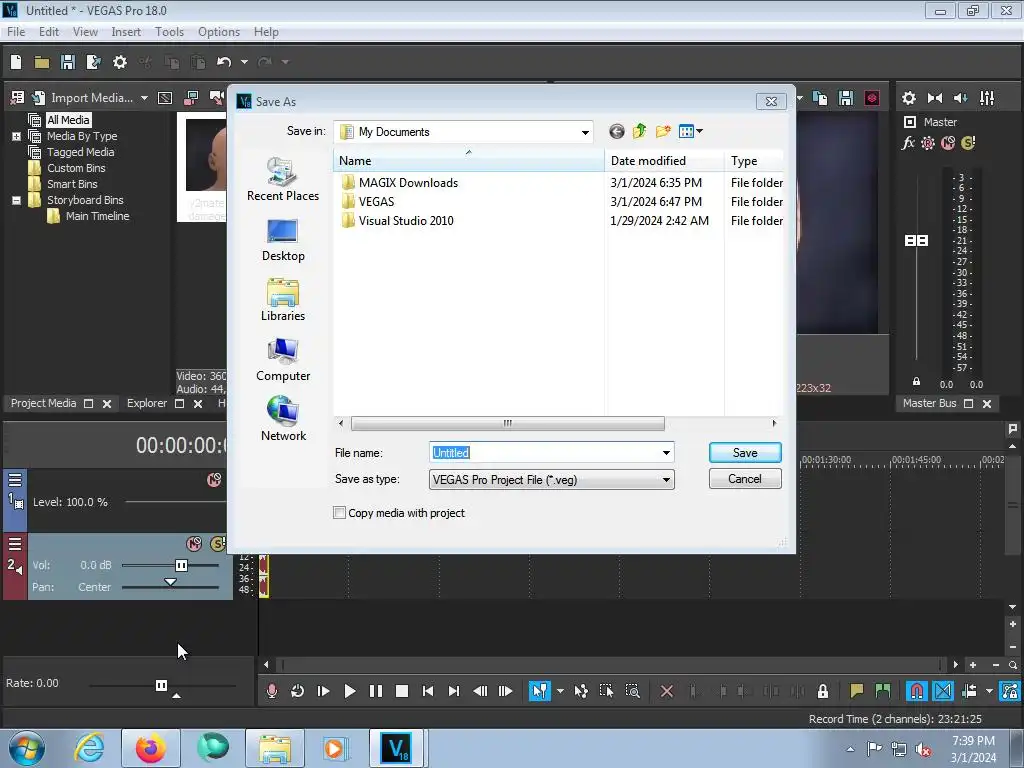Click the Record microphone button
Screen dimensions: 1024x768
pyautogui.click(x=272, y=691)
